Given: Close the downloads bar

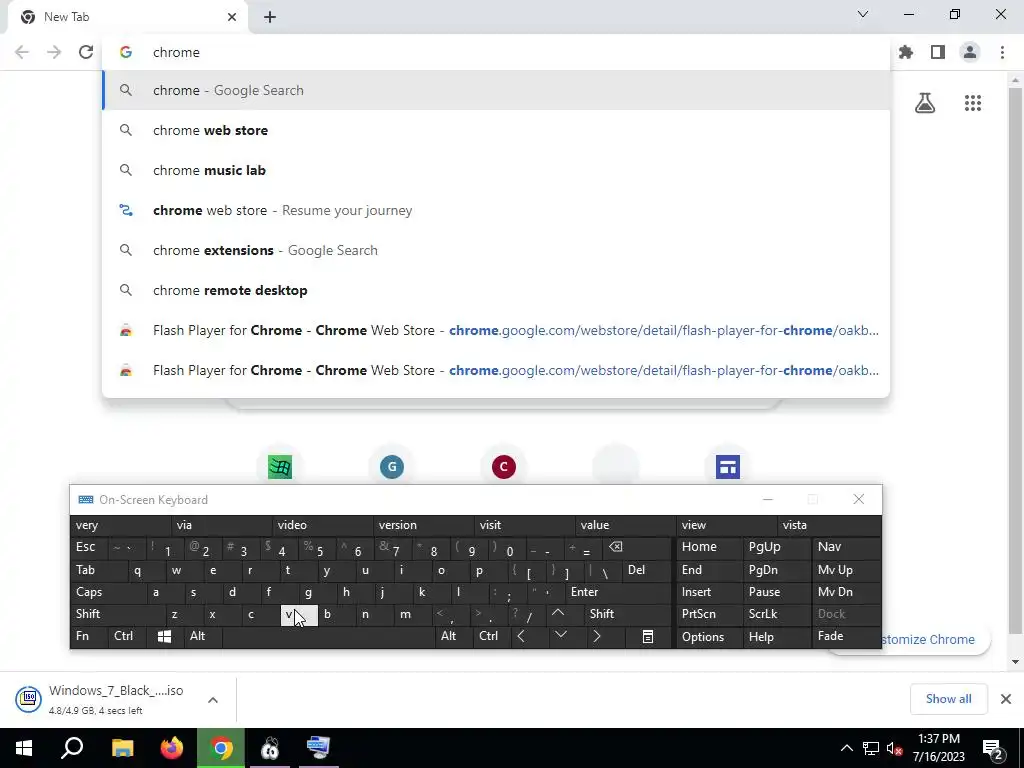Looking at the screenshot, I should 1006,699.
